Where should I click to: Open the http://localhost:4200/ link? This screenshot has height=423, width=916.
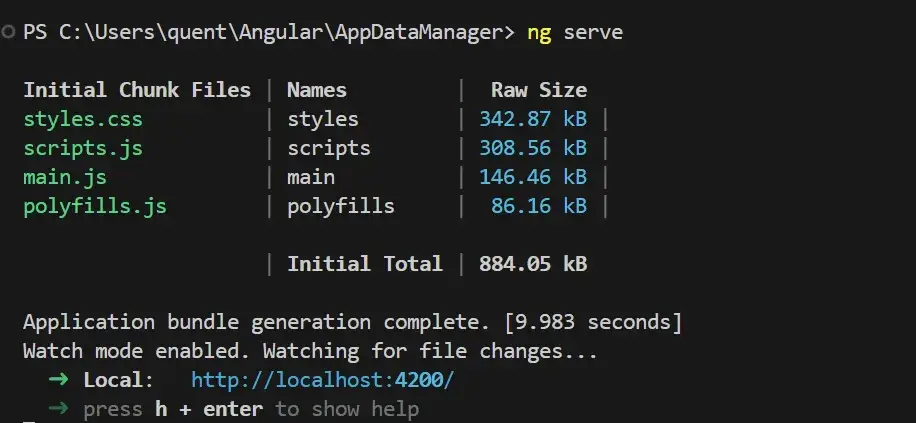(322, 381)
